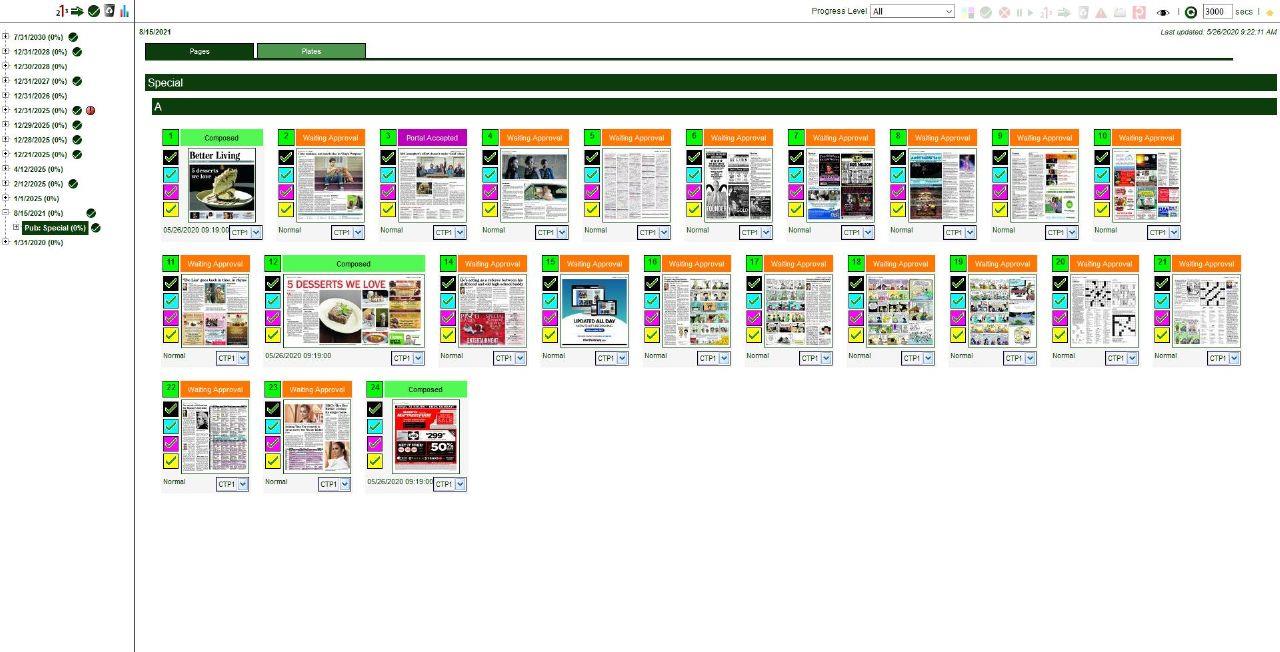1280x652 pixels.
Task: Click the green approve checkmark in left toolbar
Action: click(x=94, y=11)
